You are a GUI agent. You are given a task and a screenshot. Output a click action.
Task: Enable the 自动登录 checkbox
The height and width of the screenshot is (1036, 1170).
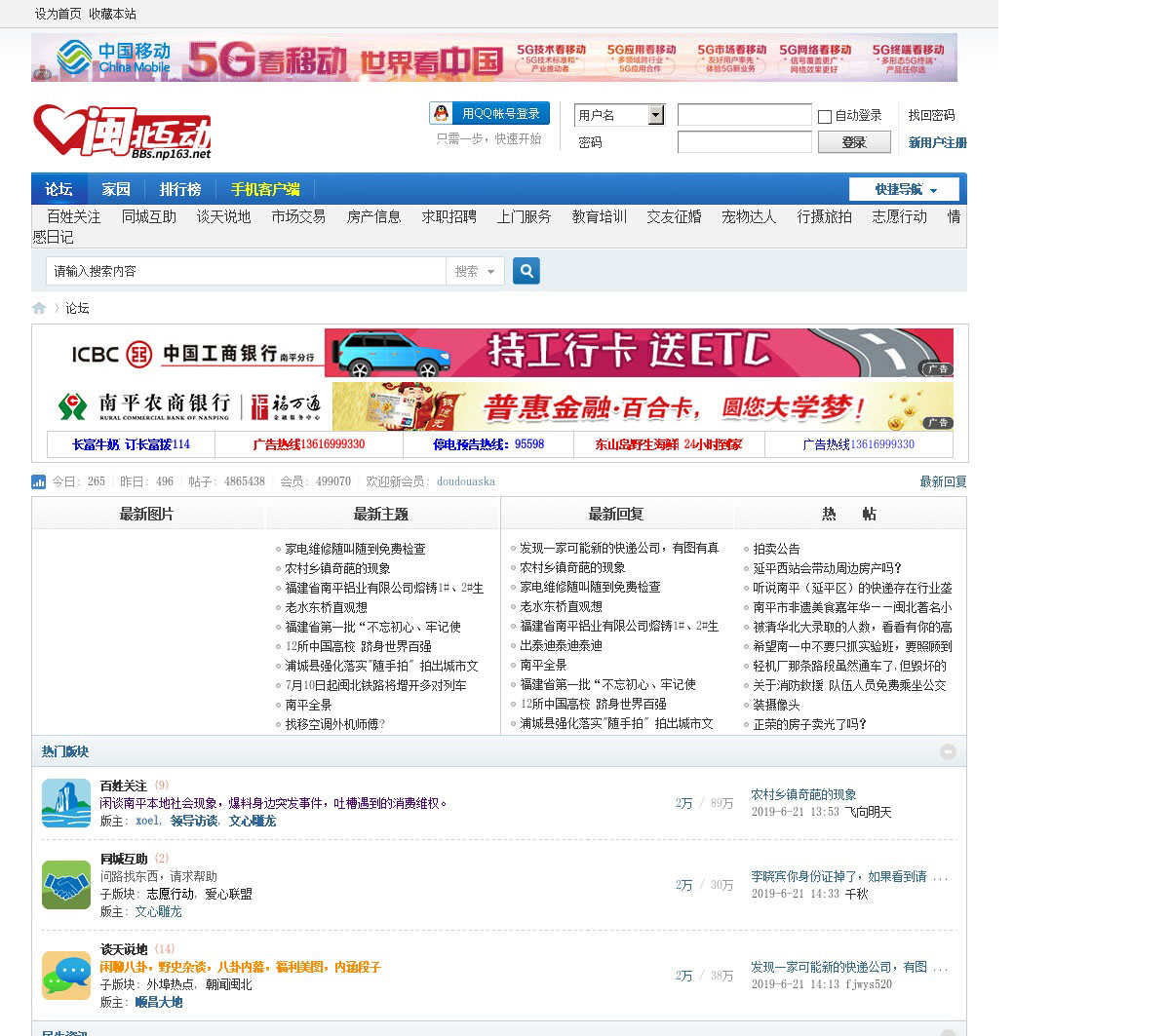click(x=825, y=117)
